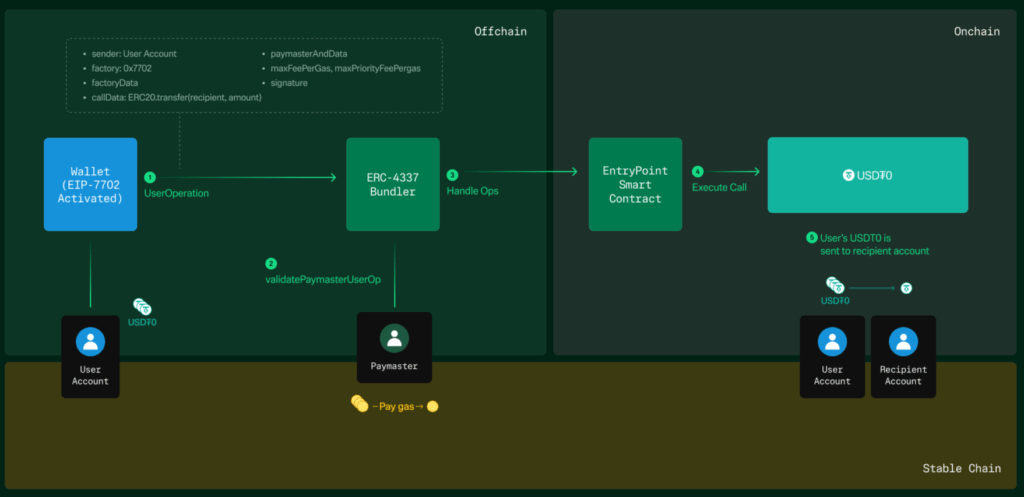Screen dimensions: 1024x497
Task: Click the Pay gas label
Action: pos(397,406)
